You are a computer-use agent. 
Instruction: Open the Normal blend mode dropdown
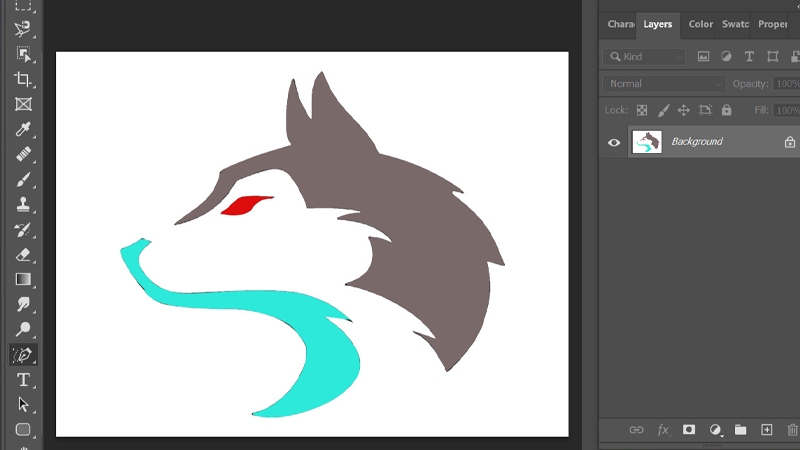663,84
